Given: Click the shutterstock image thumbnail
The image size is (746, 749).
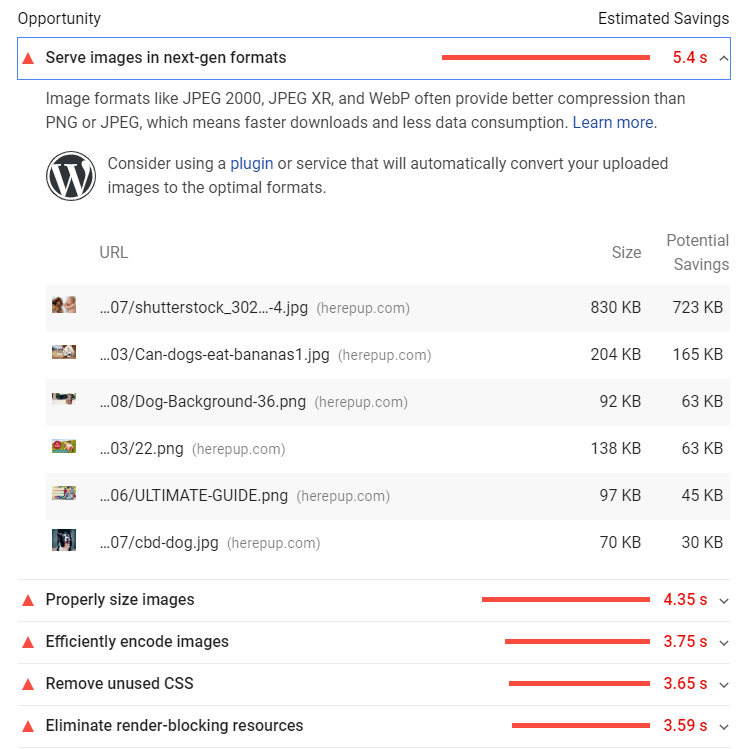Looking at the screenshot, I should click(64, 305).
